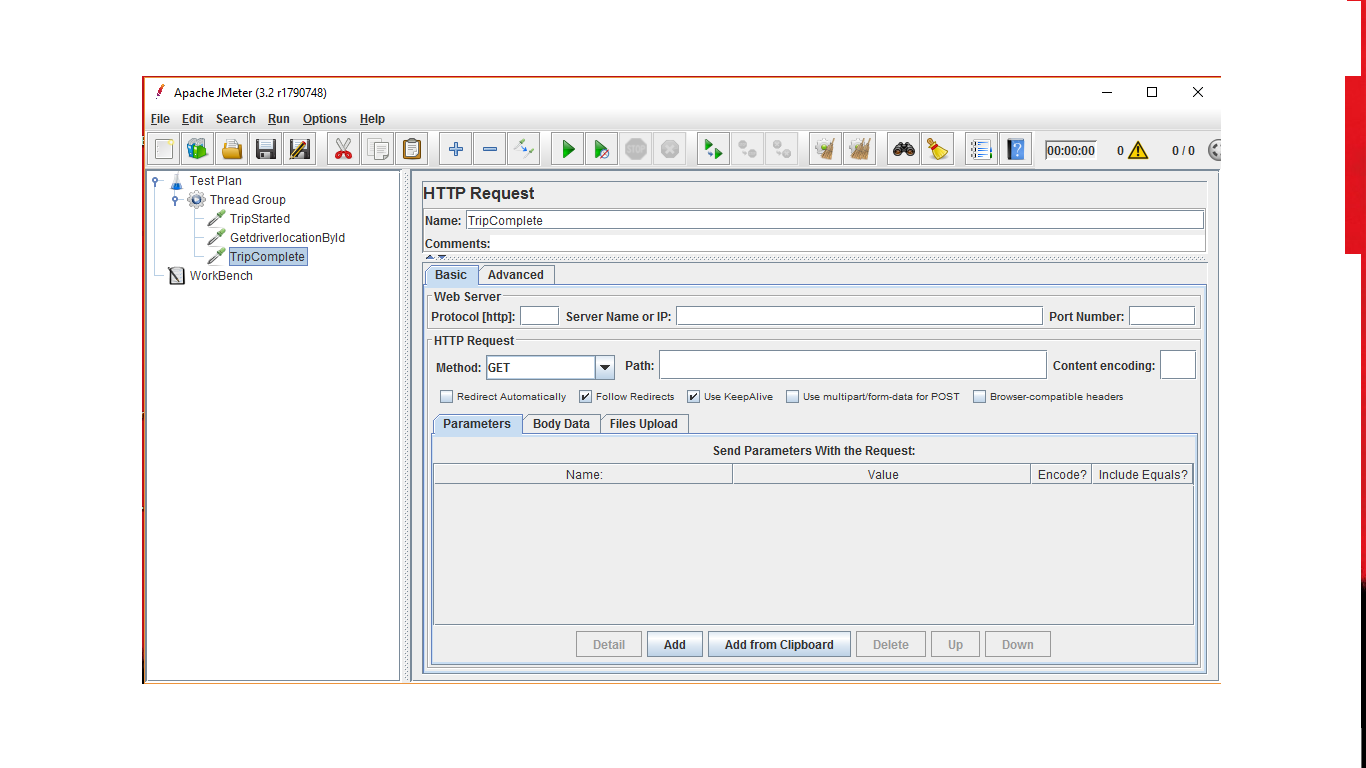Enable Use multipart/form-data for POST checkbox

[793, 397]
